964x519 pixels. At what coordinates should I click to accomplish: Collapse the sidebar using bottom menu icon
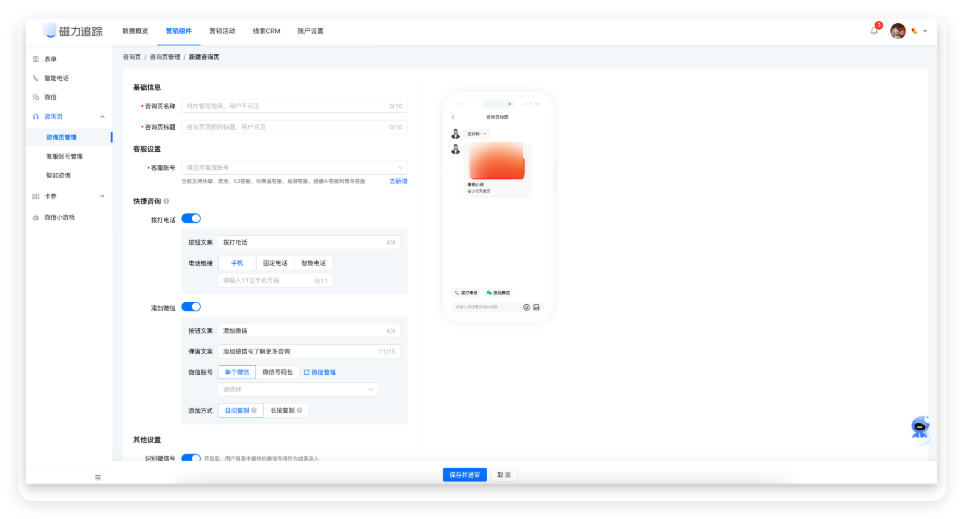click(97, 477)
